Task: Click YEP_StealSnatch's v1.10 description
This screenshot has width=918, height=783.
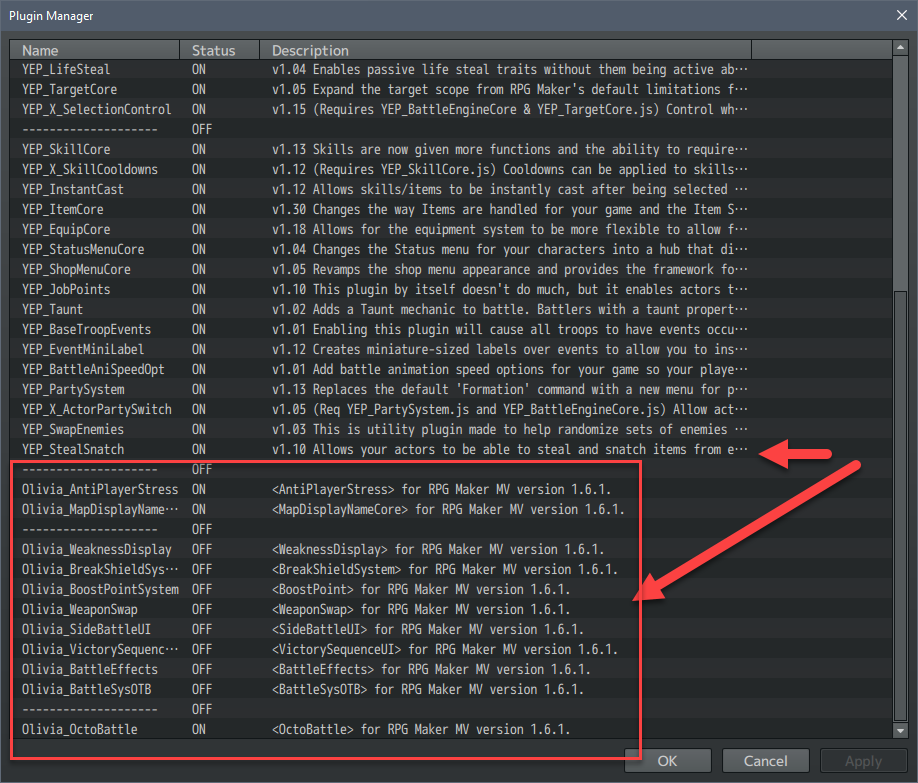Action: click(x=509, y=449)
